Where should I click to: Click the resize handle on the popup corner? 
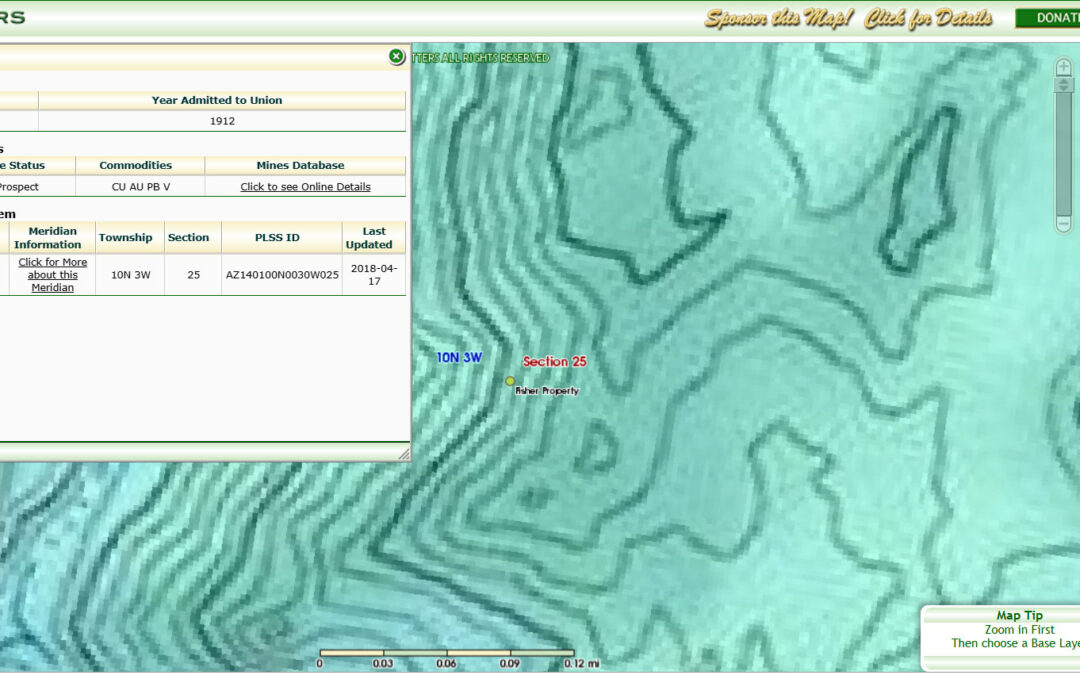click(x=404, y=455)
